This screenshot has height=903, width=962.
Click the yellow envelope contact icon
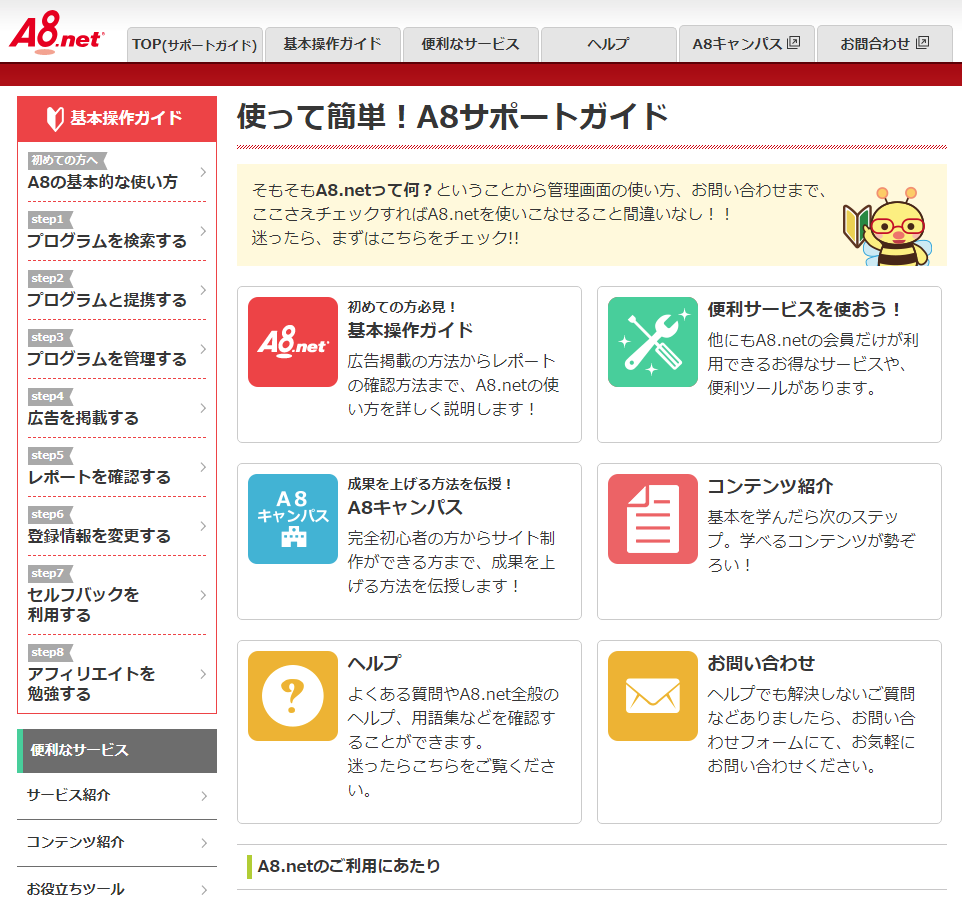click(x=653, y=696)
